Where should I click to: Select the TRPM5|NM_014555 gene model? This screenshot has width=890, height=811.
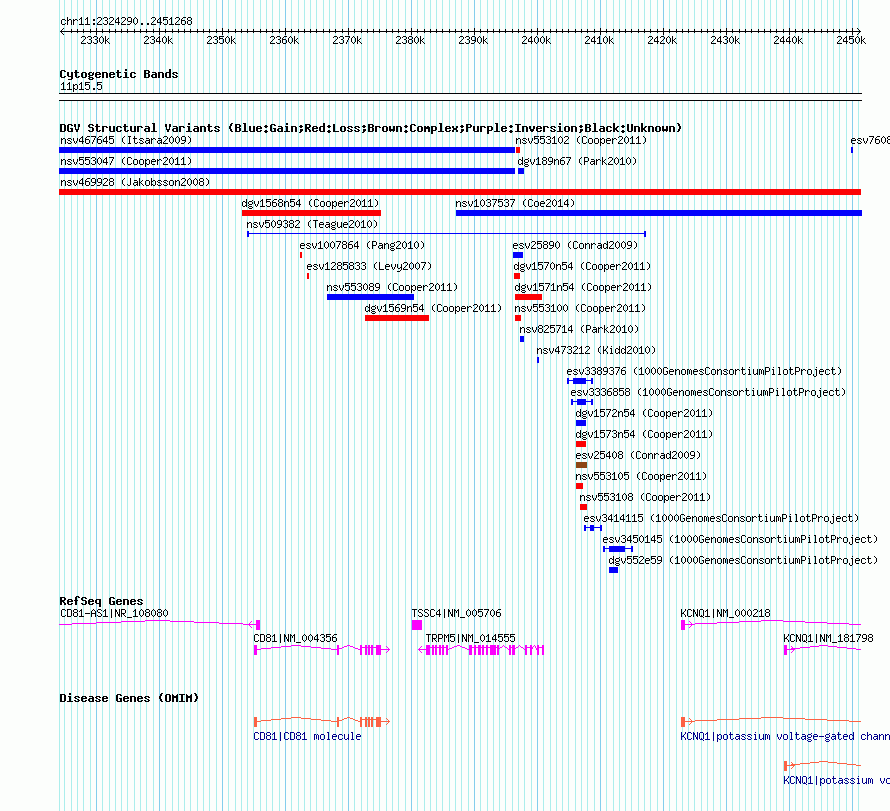coord(481,650)
